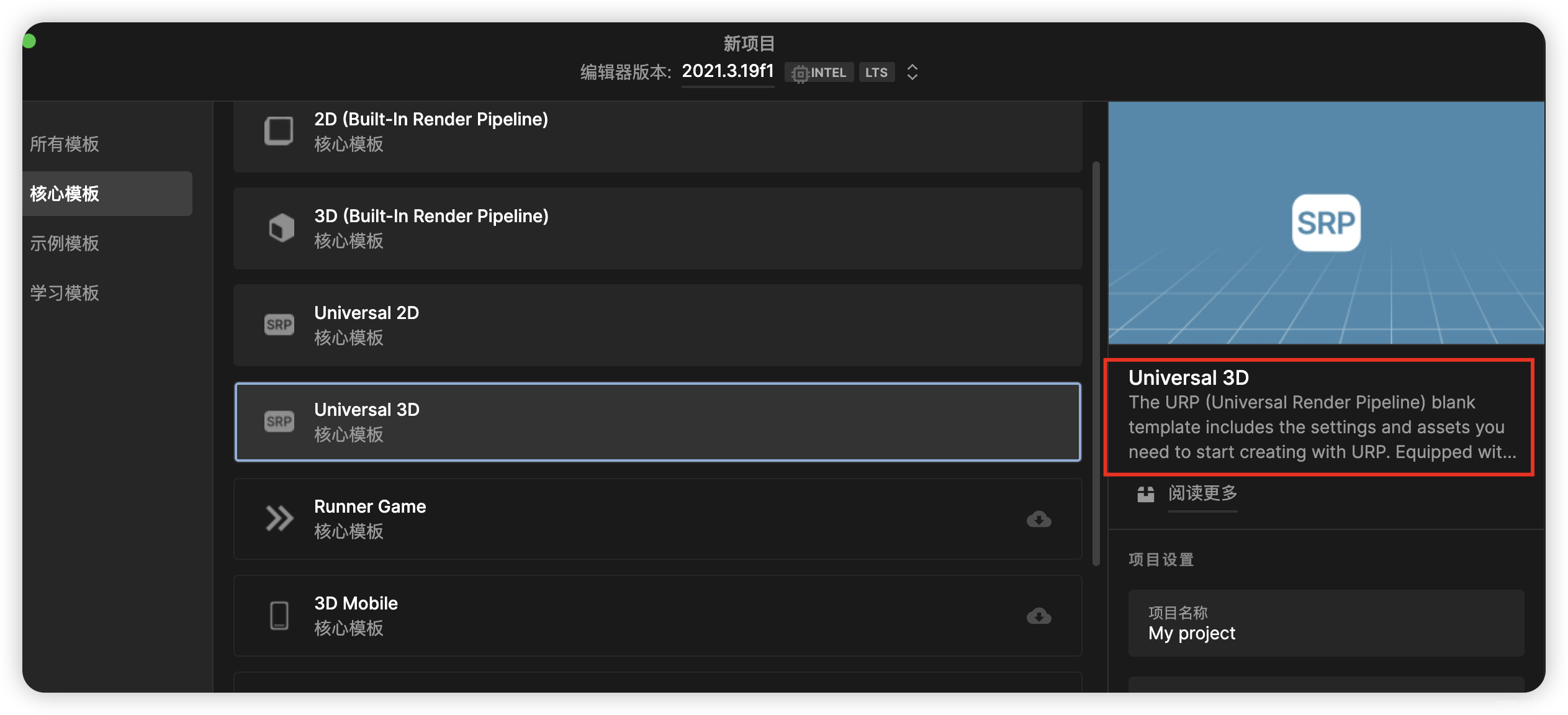The image size is (1568, 715).
Task: Expand the editor version list near LTS tag
Action: (912, 72)
